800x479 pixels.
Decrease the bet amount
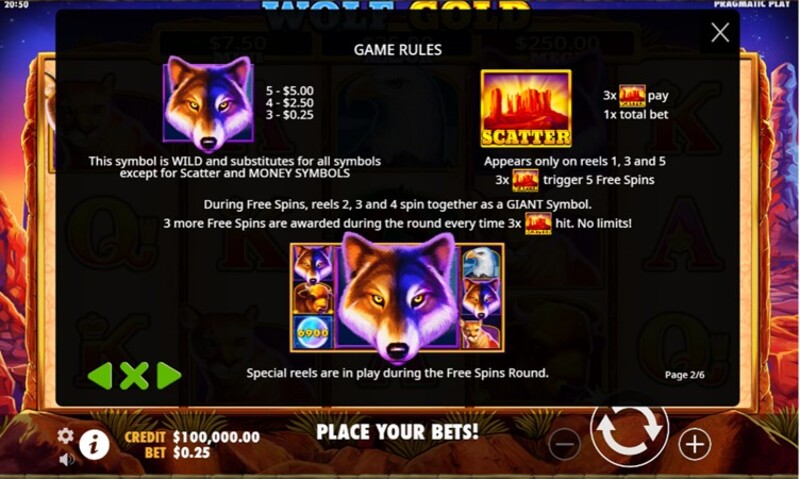(x=565, y=444)
